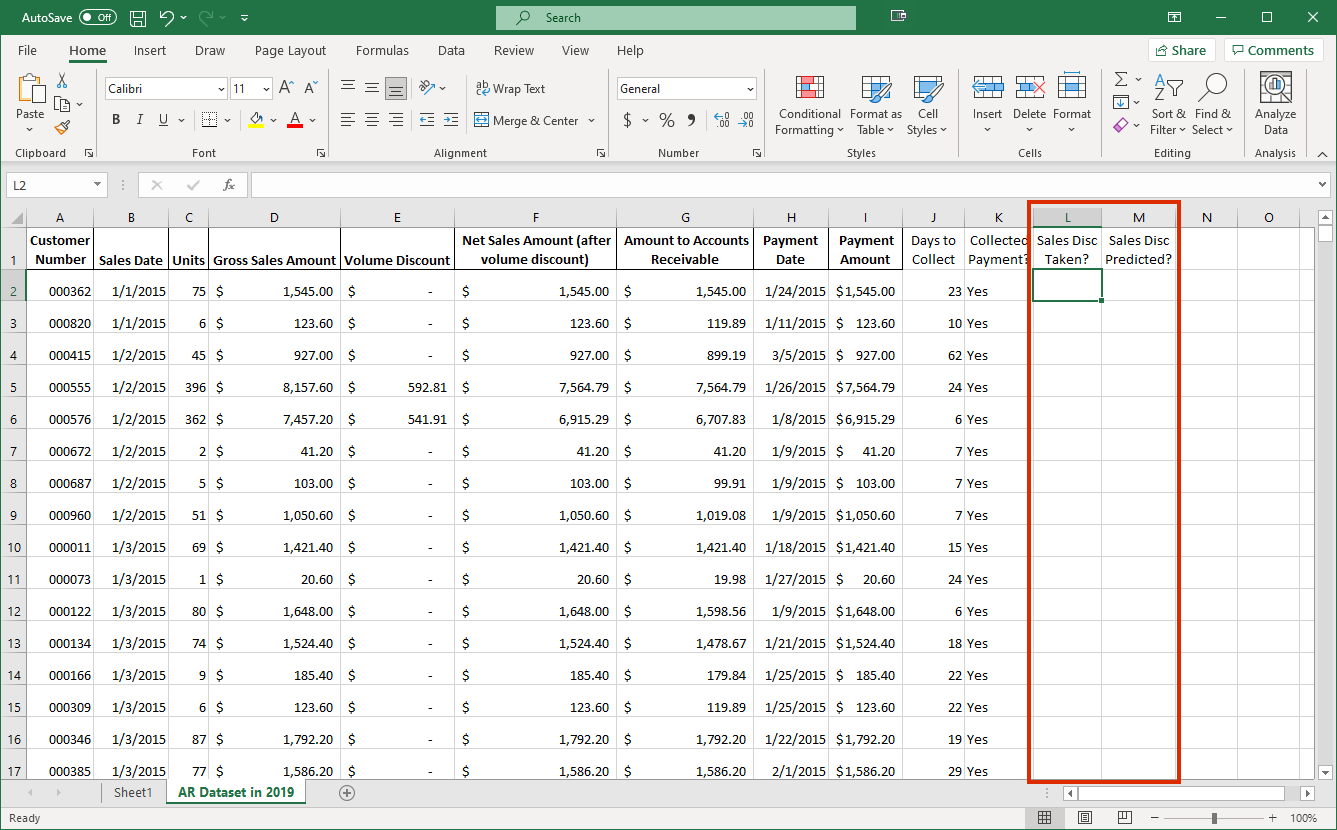
Task: Click the Font Color red swatch
Action: (295, 120)
